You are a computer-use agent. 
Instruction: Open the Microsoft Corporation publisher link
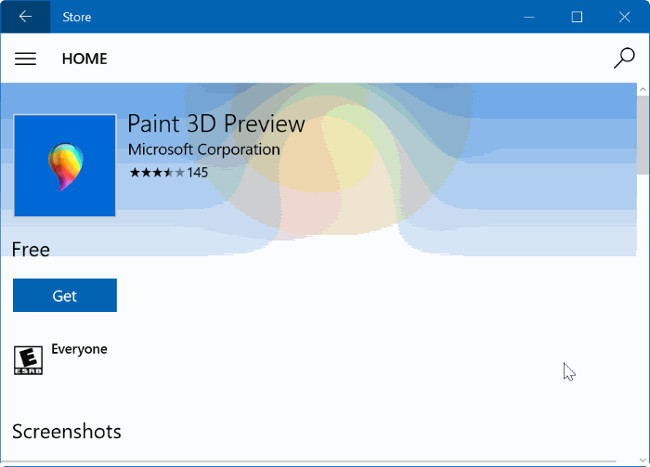(204, 149)
